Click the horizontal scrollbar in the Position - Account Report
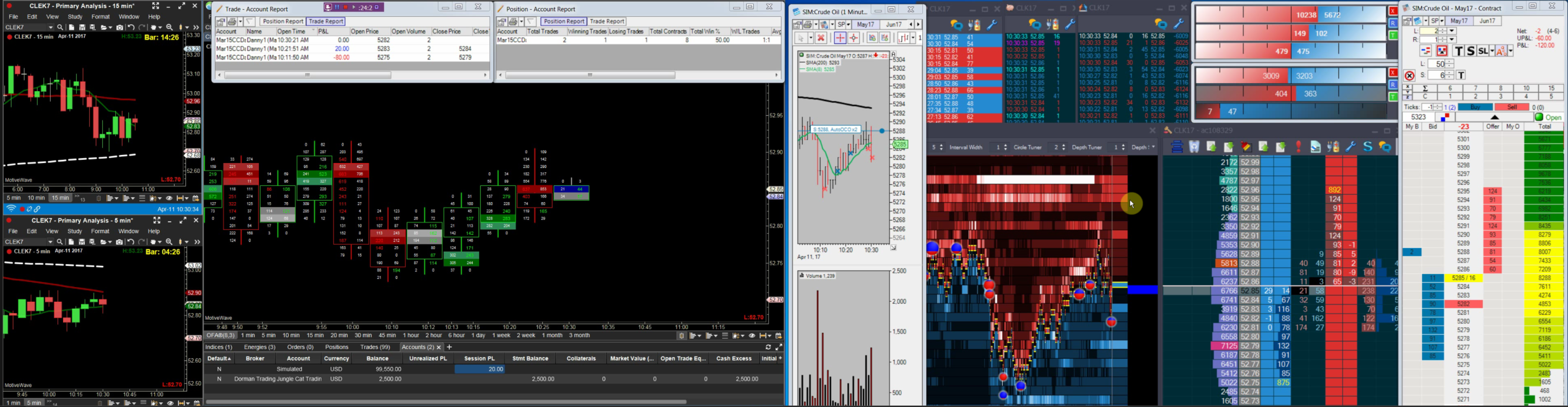Image resolution: width=1568 pixels, height=407 pixels. 590,75
